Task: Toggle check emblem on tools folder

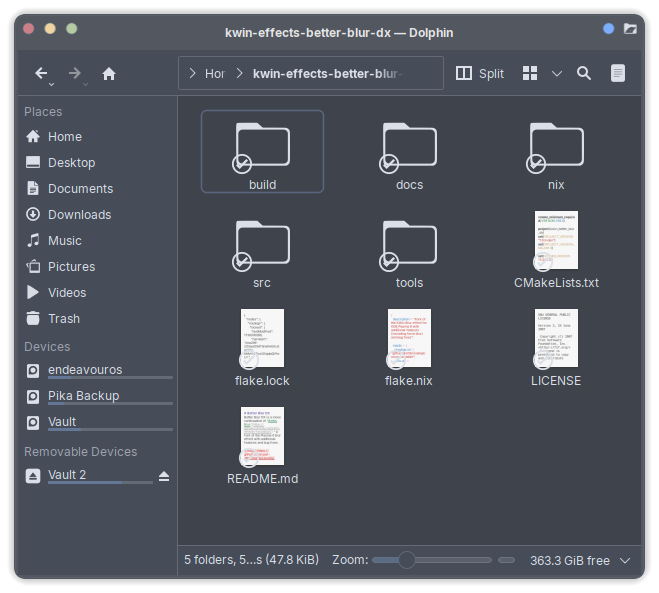Action: pyautogui.click(x=389, y=262)
